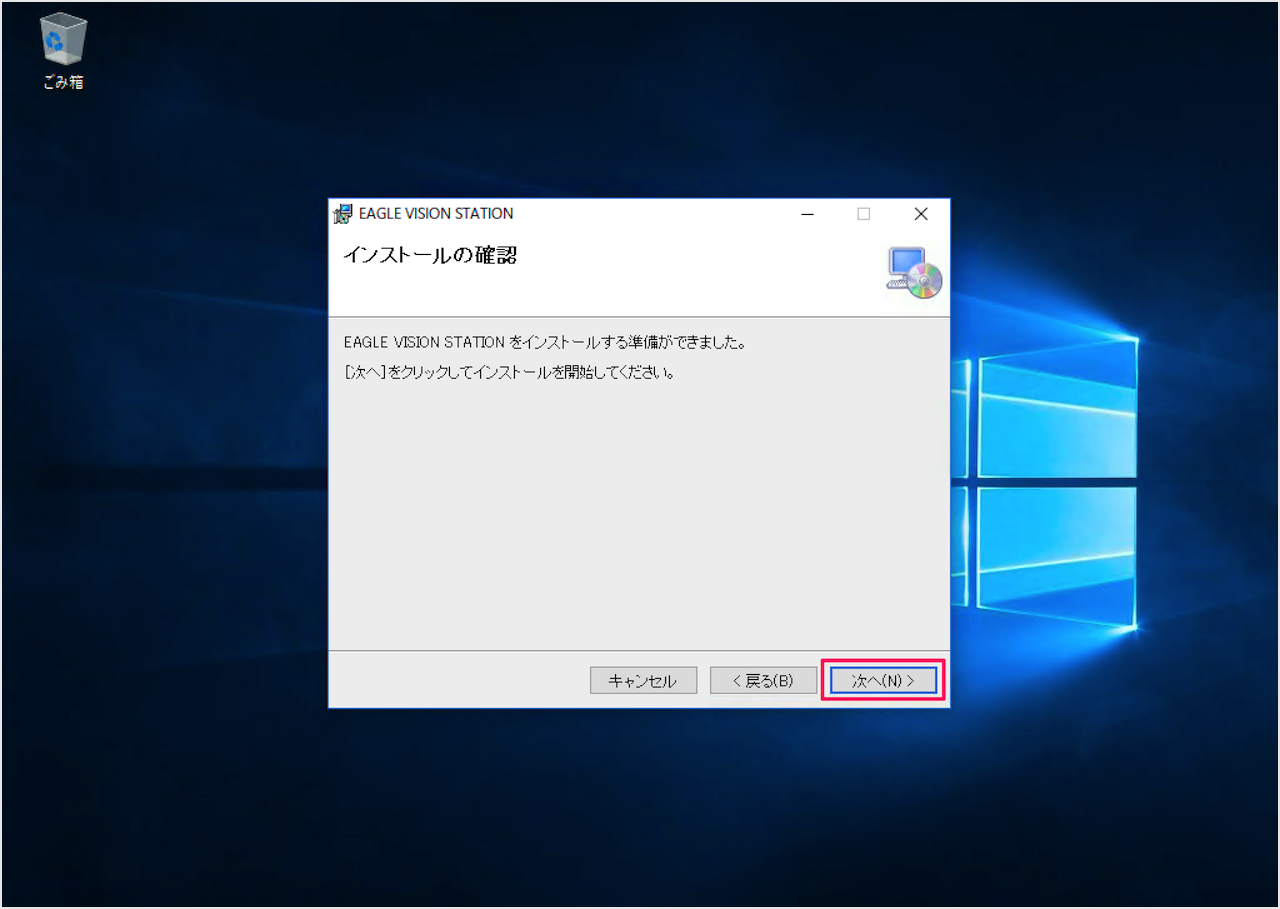Click the ごみ箱 label under the bin
The width and height of the screenshot is (1280, 909).
[x=63, y=83]
